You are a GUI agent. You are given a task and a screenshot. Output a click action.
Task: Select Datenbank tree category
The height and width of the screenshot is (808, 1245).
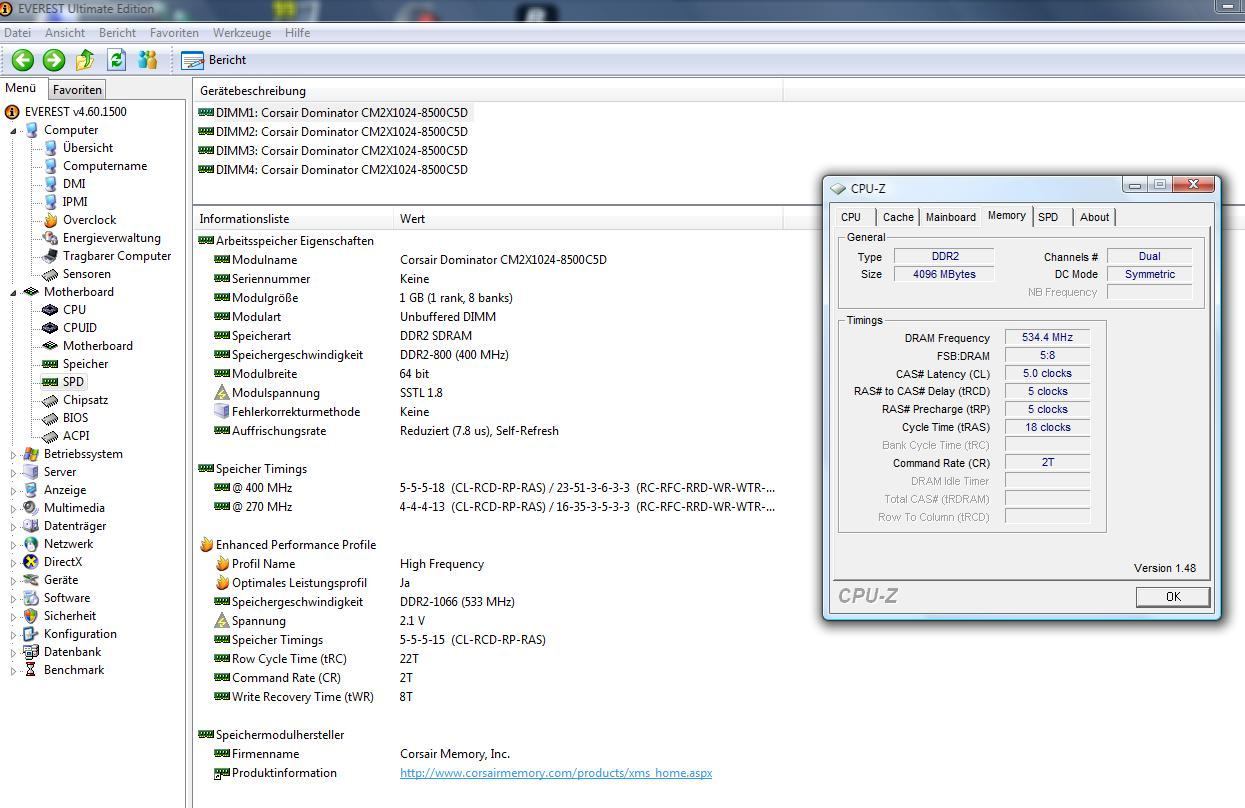click(x=73, y=652)
